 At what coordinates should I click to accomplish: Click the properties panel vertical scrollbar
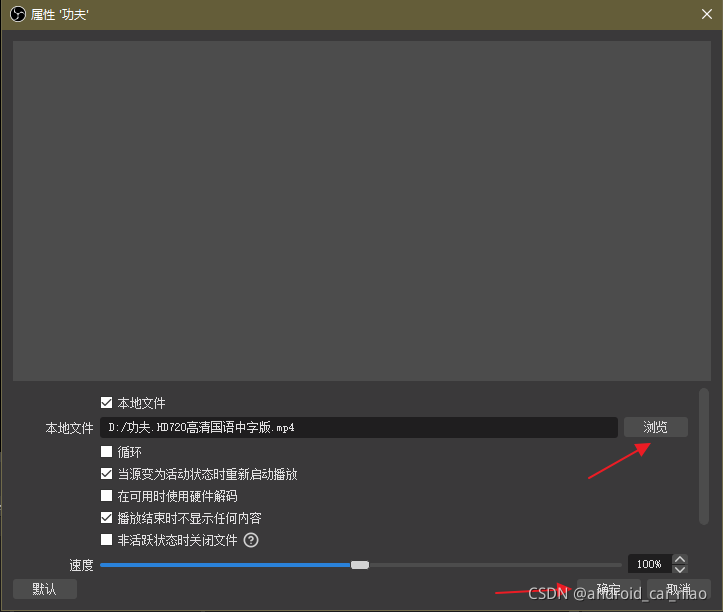[x=704, y=457]
